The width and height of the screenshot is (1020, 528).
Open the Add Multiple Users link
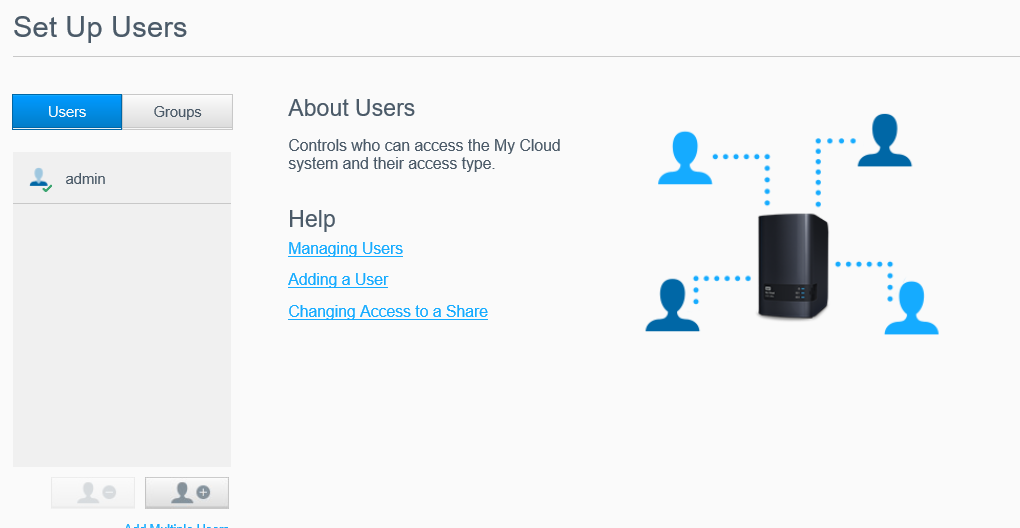pyautogui.click(x=176, y=525)
